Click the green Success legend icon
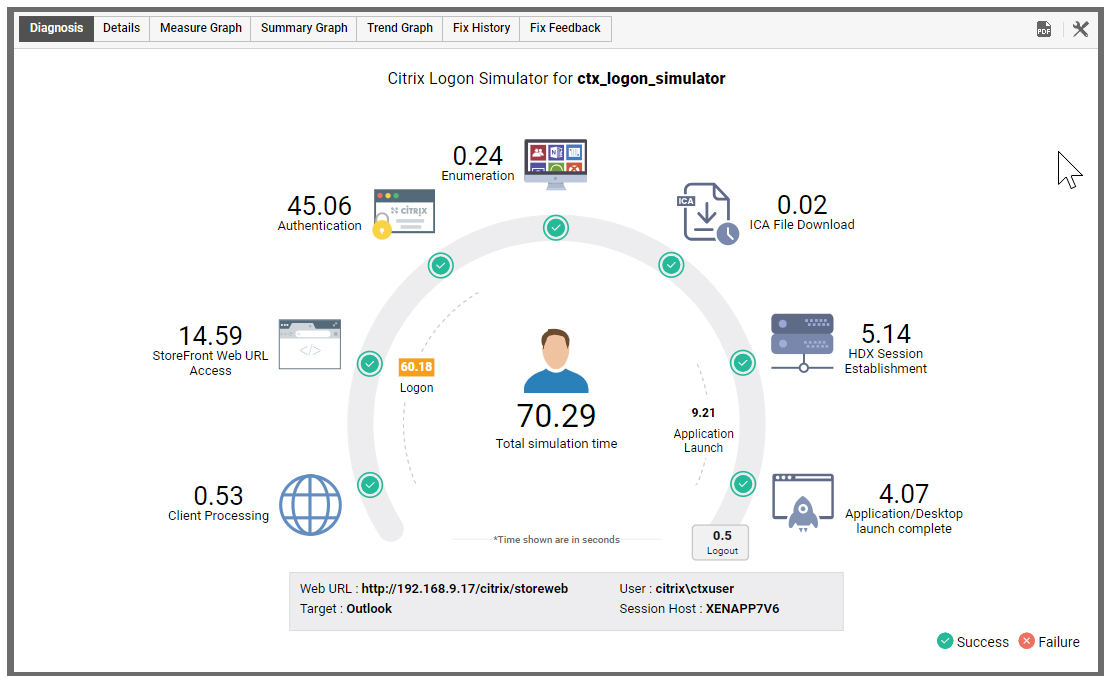 945,641
